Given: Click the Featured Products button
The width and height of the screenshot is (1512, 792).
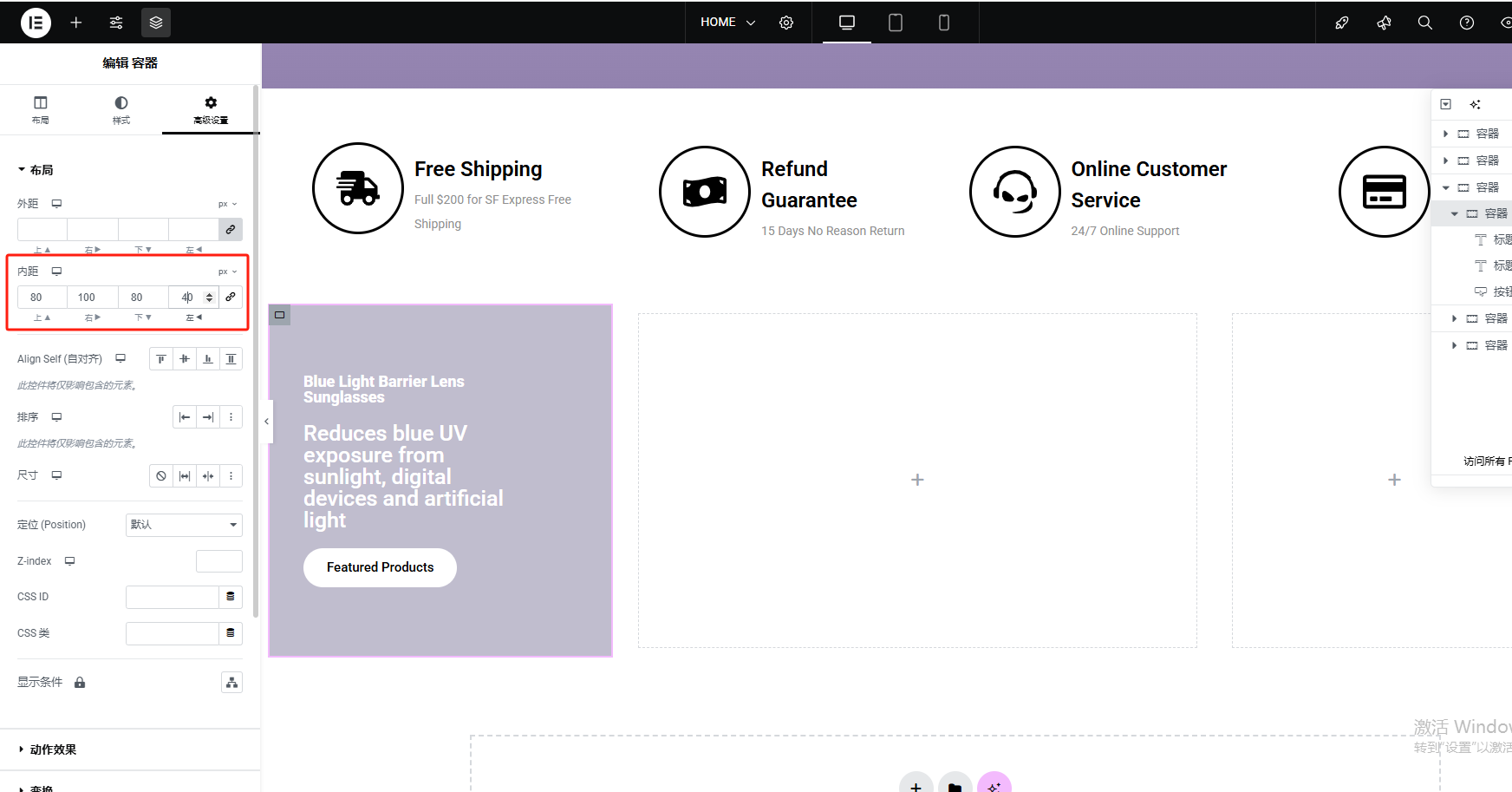Looking at the screenshot, I should 380,567.
